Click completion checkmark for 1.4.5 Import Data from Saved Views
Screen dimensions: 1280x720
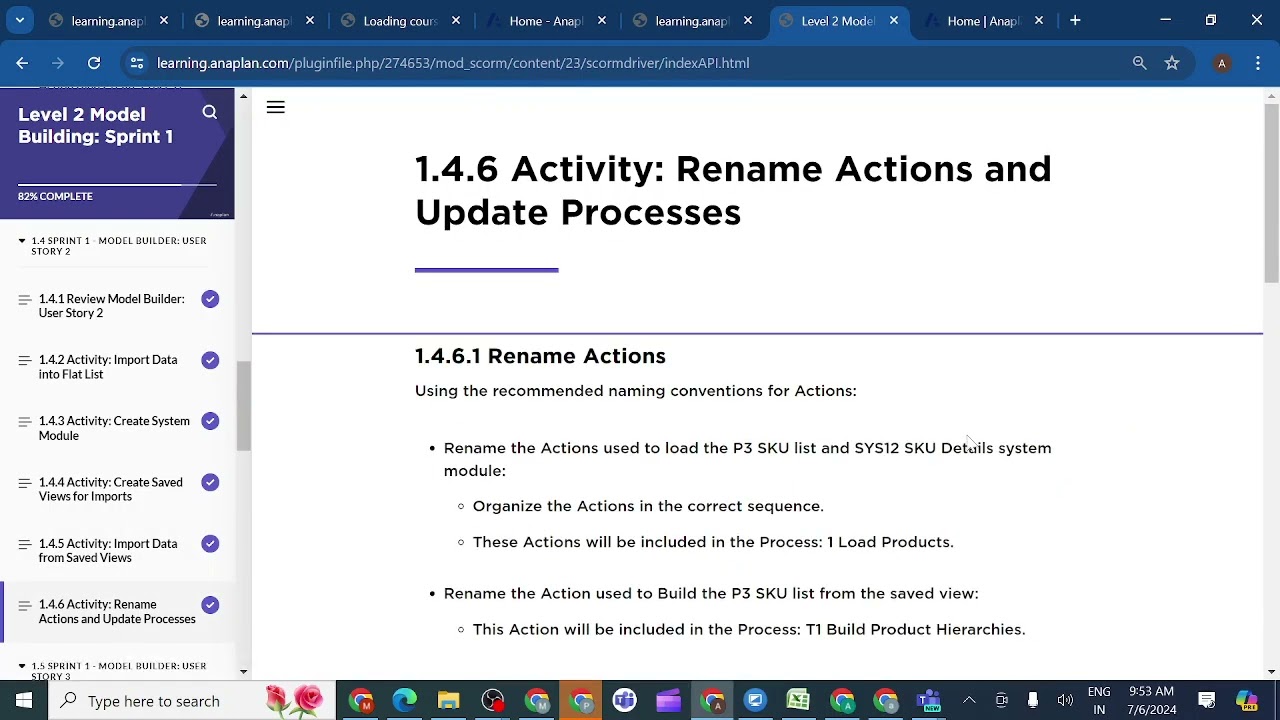(210, 544)
